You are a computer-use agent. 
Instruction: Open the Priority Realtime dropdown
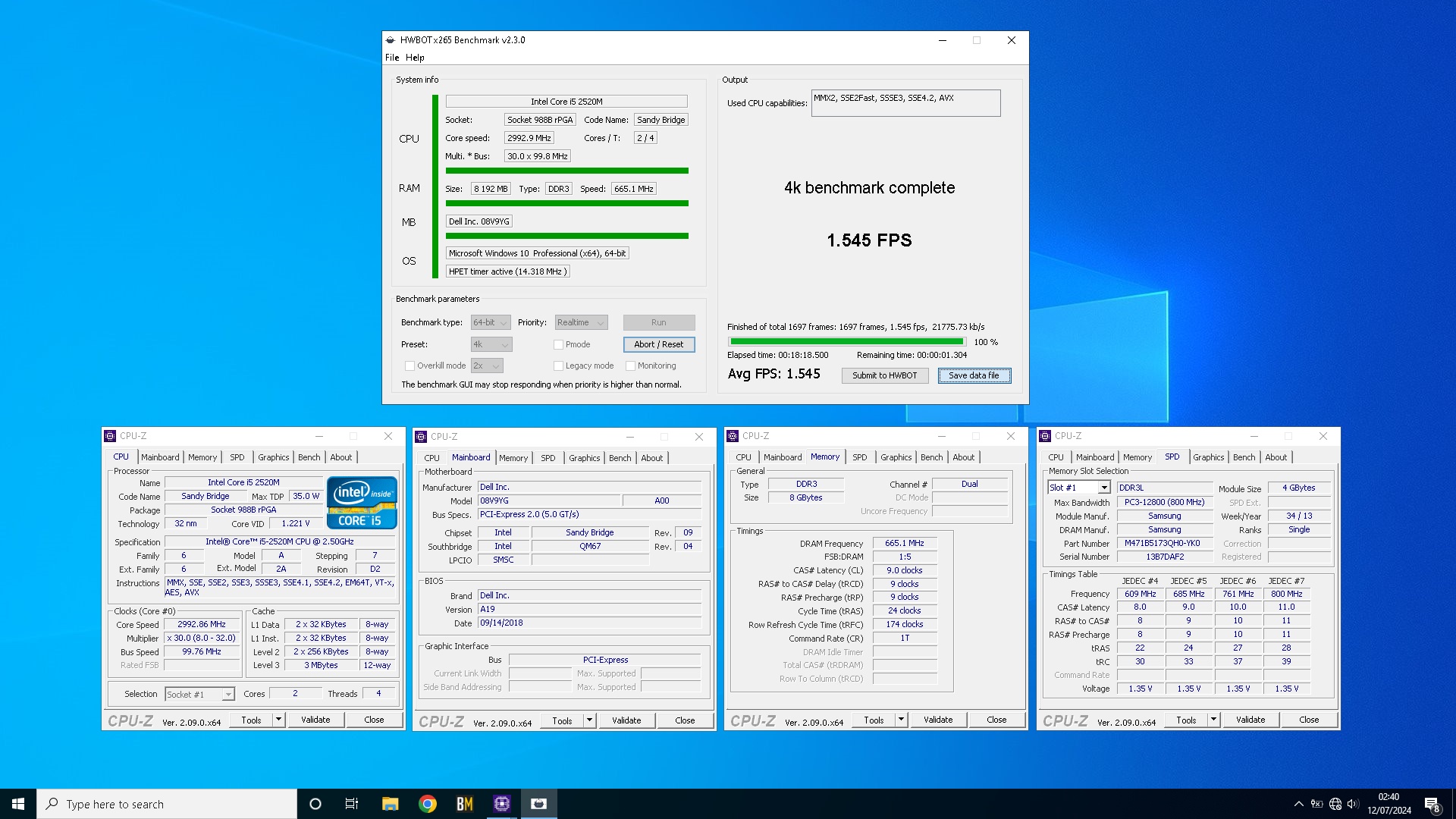(x=581, y=322)
